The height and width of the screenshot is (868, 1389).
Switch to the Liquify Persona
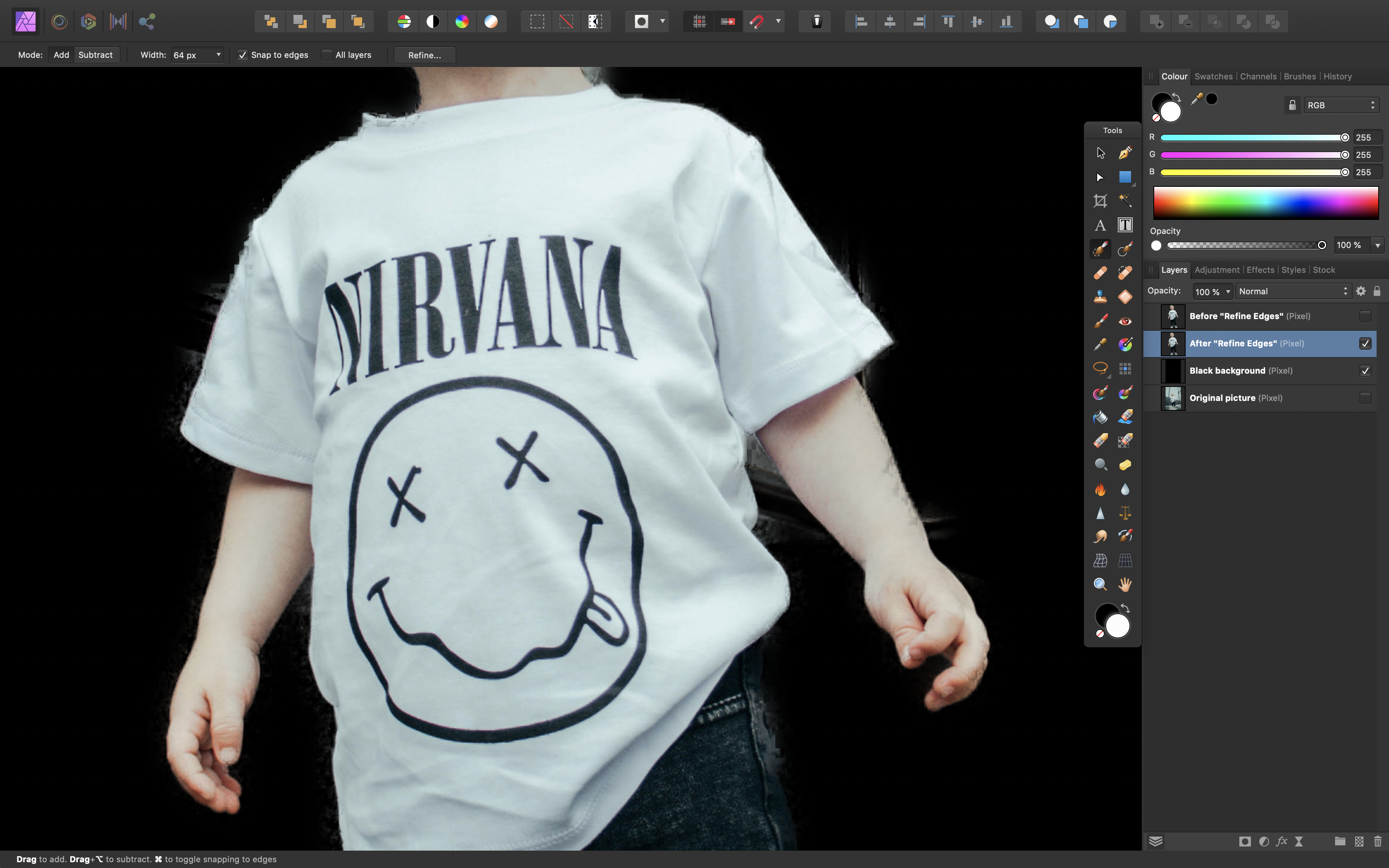click(59, 22)
